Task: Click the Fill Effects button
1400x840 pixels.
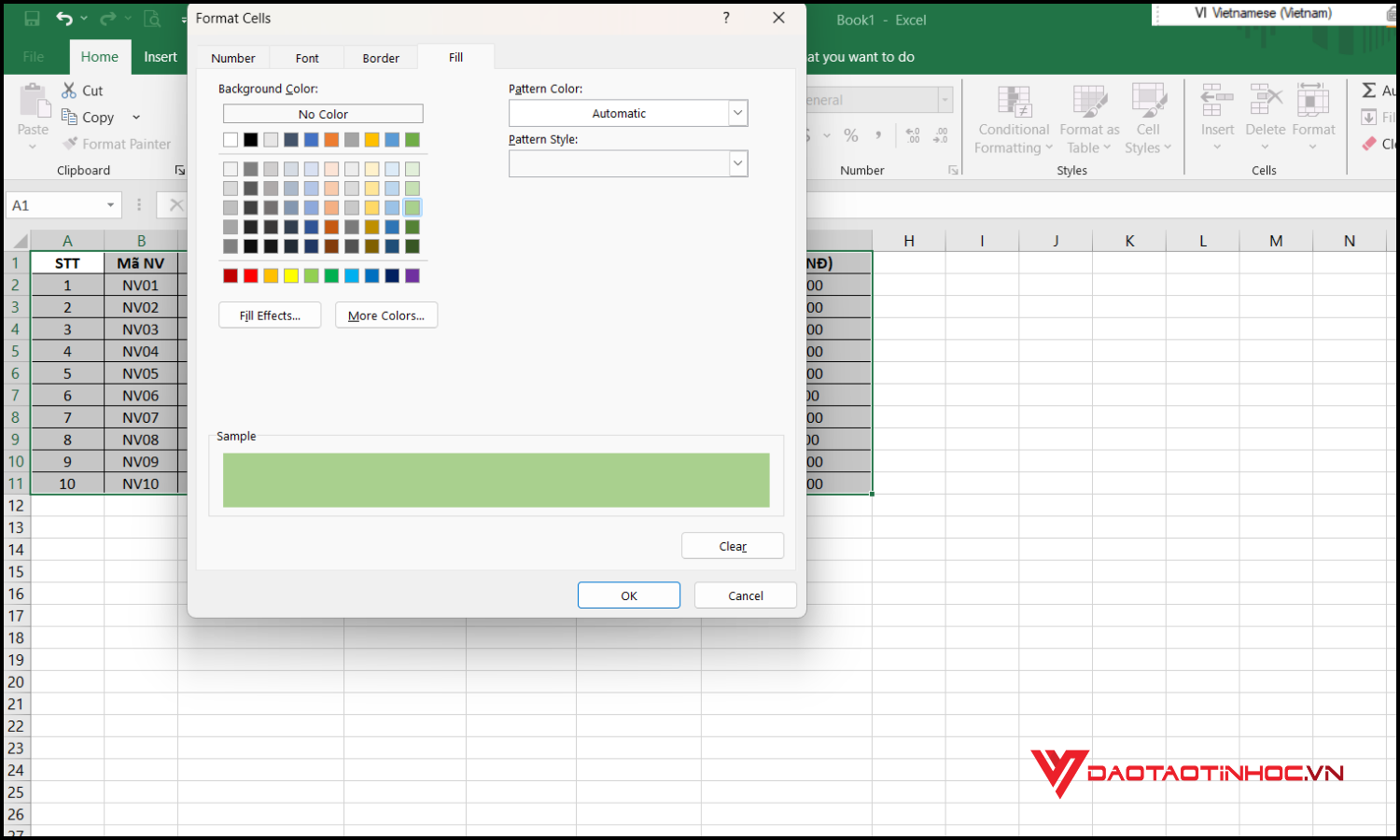Action: 269,315
